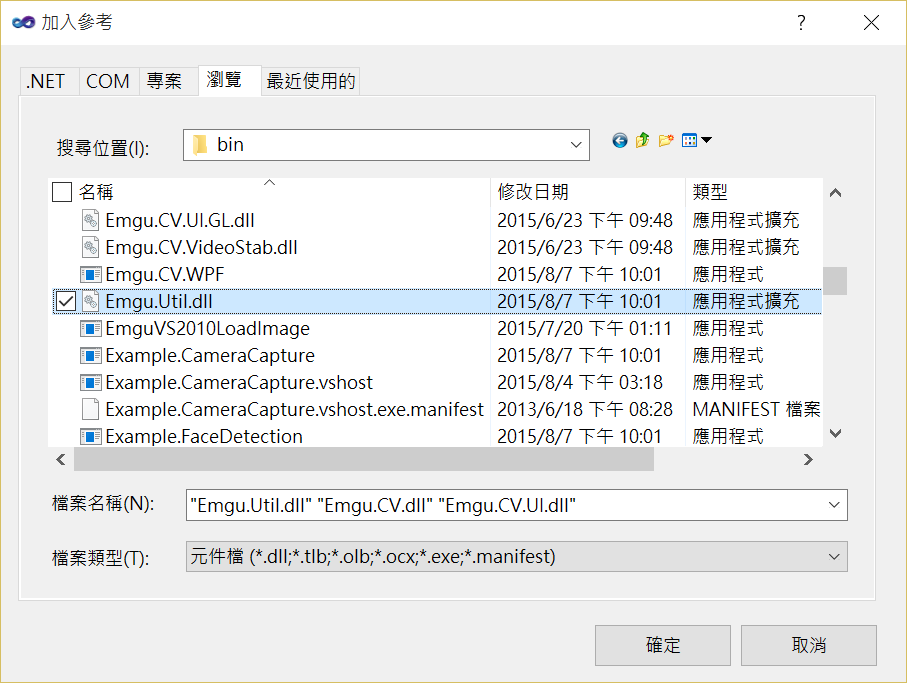The height and width of the screenshot is (683, 907).
Task: Expand the file name dropdown arrow
Action: point(834,505)
